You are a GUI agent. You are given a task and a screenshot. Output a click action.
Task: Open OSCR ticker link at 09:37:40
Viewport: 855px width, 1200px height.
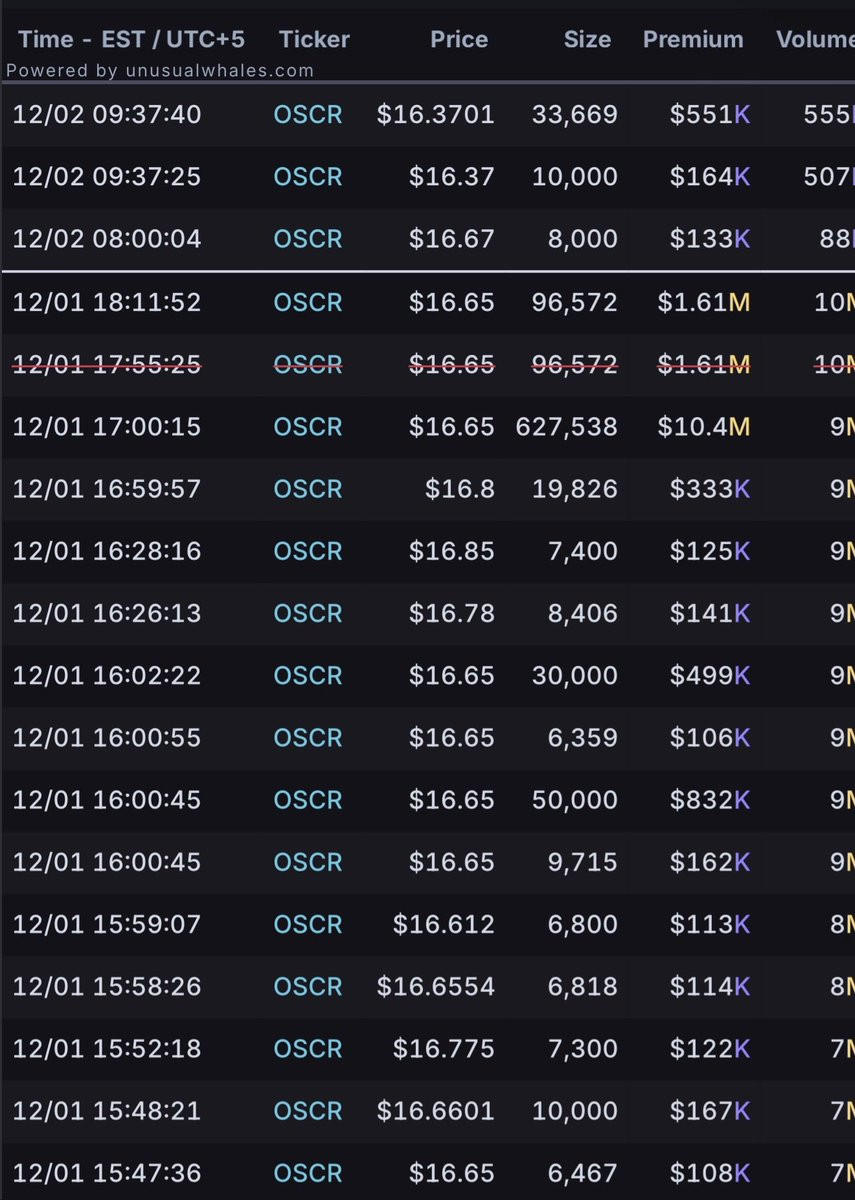tap(308, 114)
